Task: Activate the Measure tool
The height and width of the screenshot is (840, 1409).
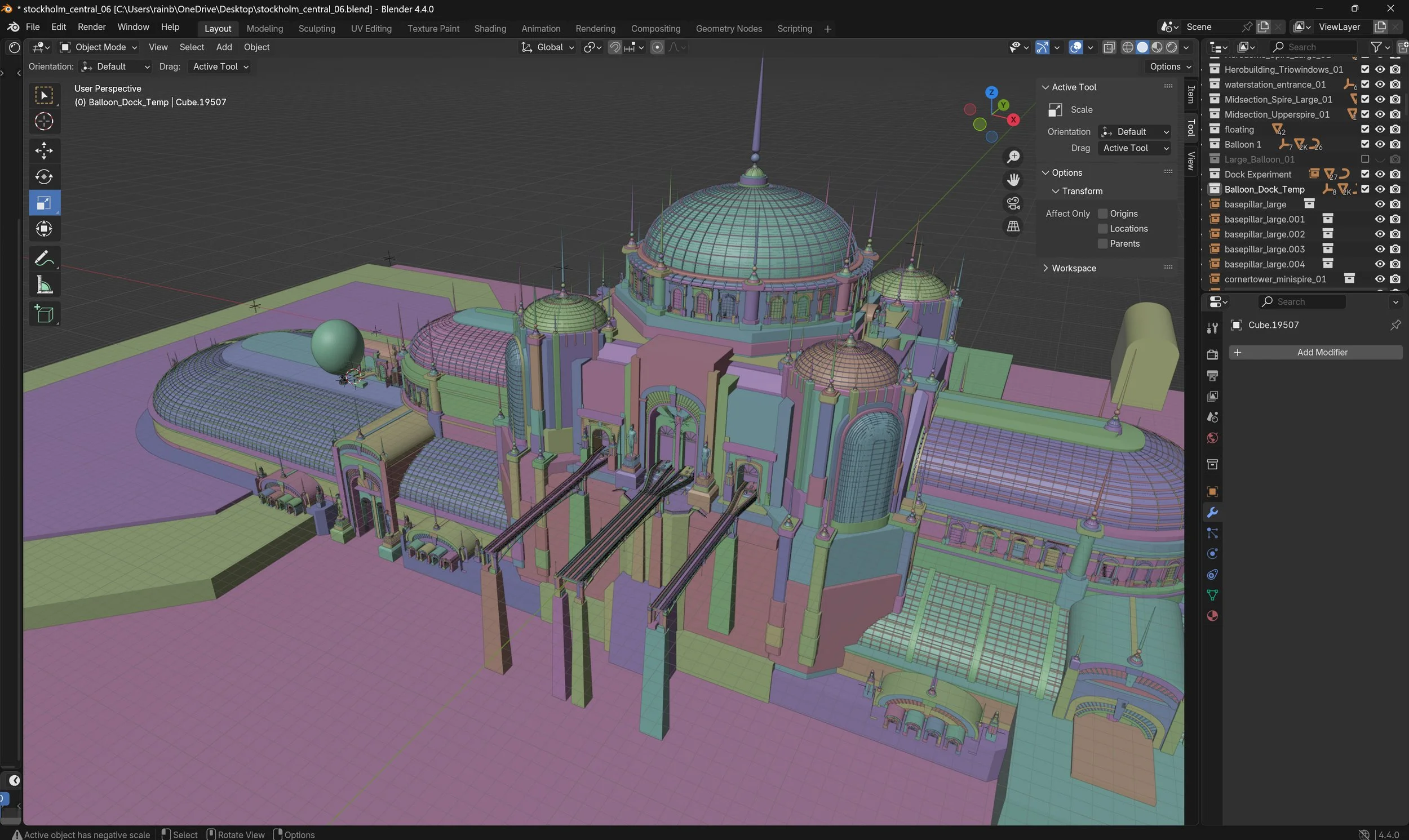Action: pyautogui.click(x=44, y=285)
